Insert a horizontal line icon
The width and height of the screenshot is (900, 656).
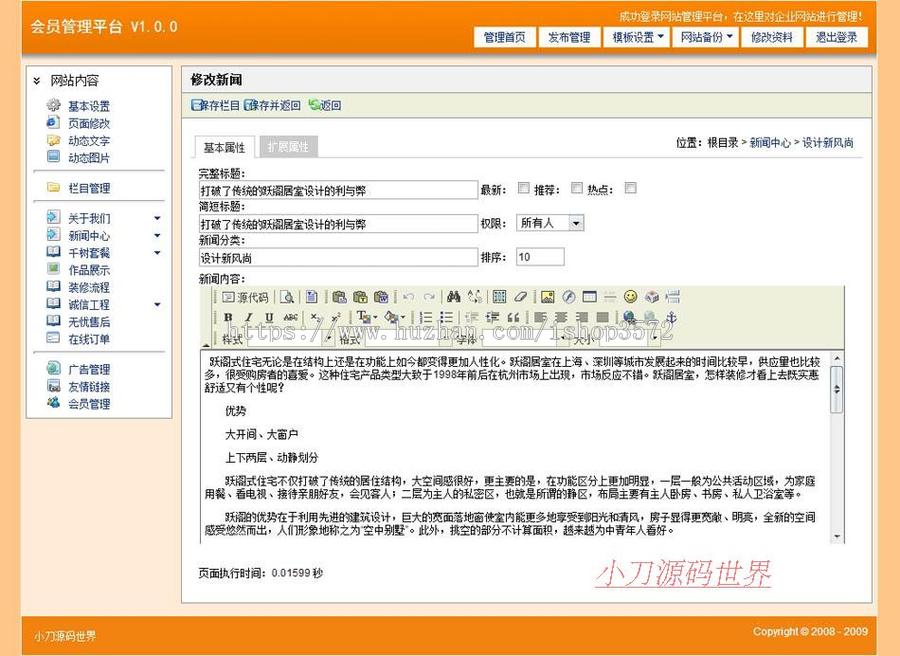pos(610,297)
